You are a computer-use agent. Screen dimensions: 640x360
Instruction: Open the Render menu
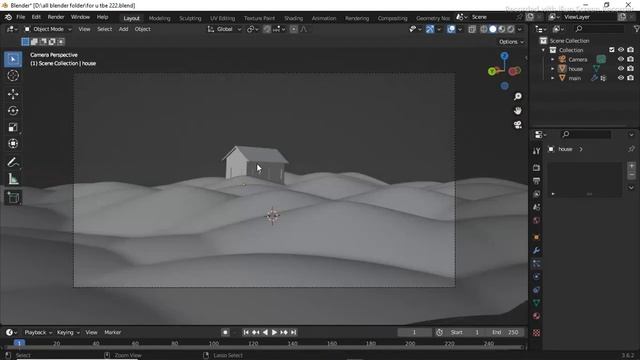(x=56, y=17)
